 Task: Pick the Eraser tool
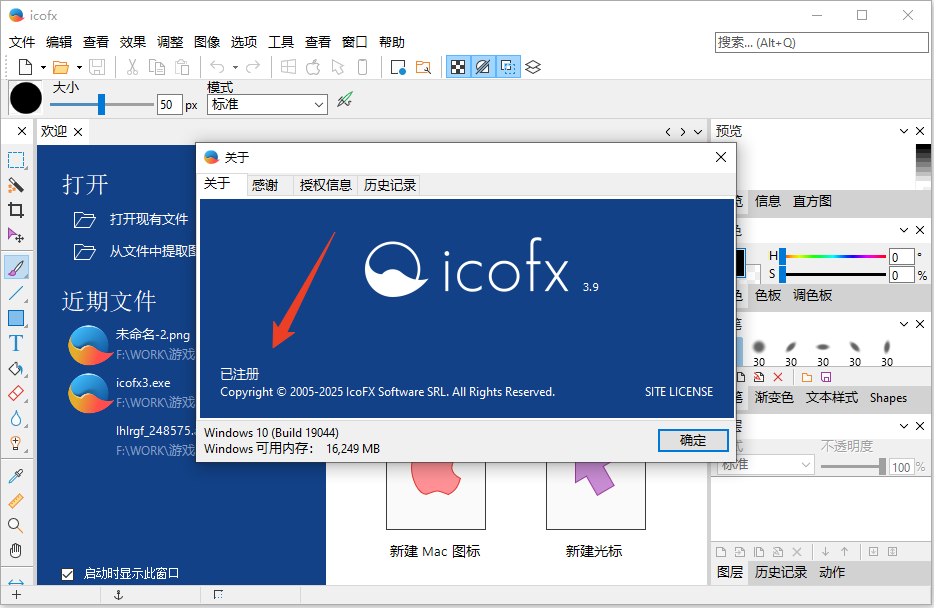tap(16, 394)
